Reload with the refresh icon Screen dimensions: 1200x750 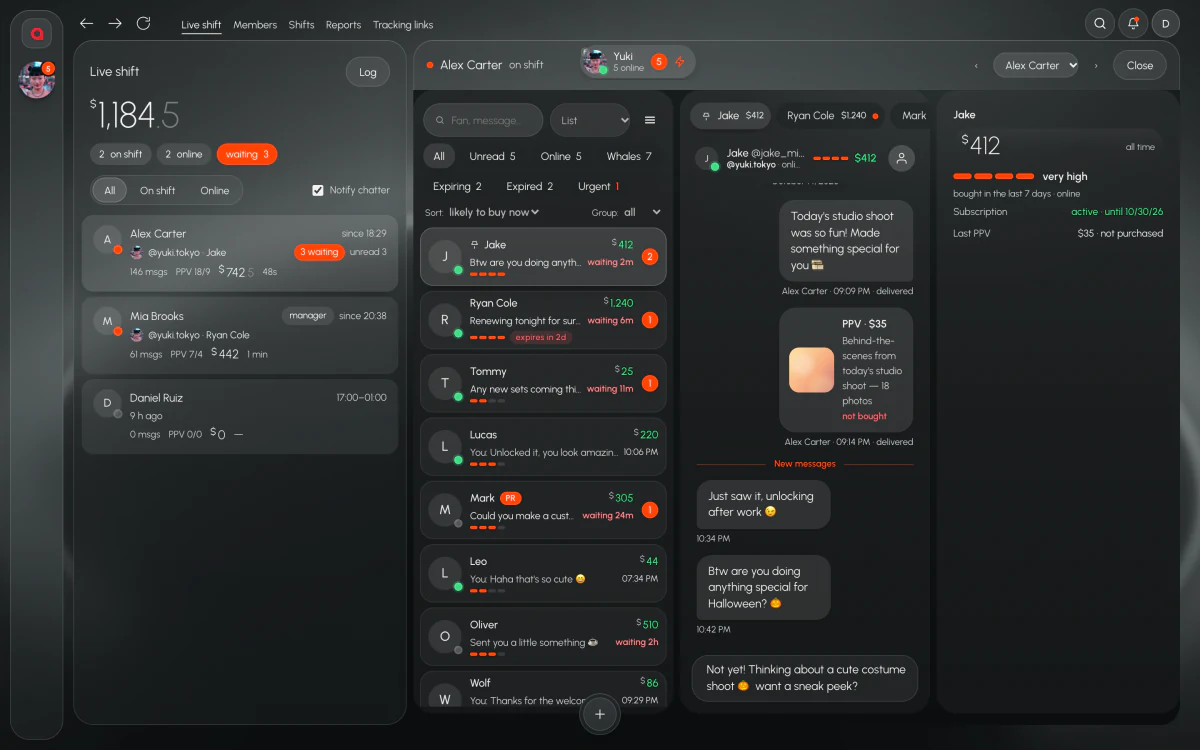(x=143, y=23)
